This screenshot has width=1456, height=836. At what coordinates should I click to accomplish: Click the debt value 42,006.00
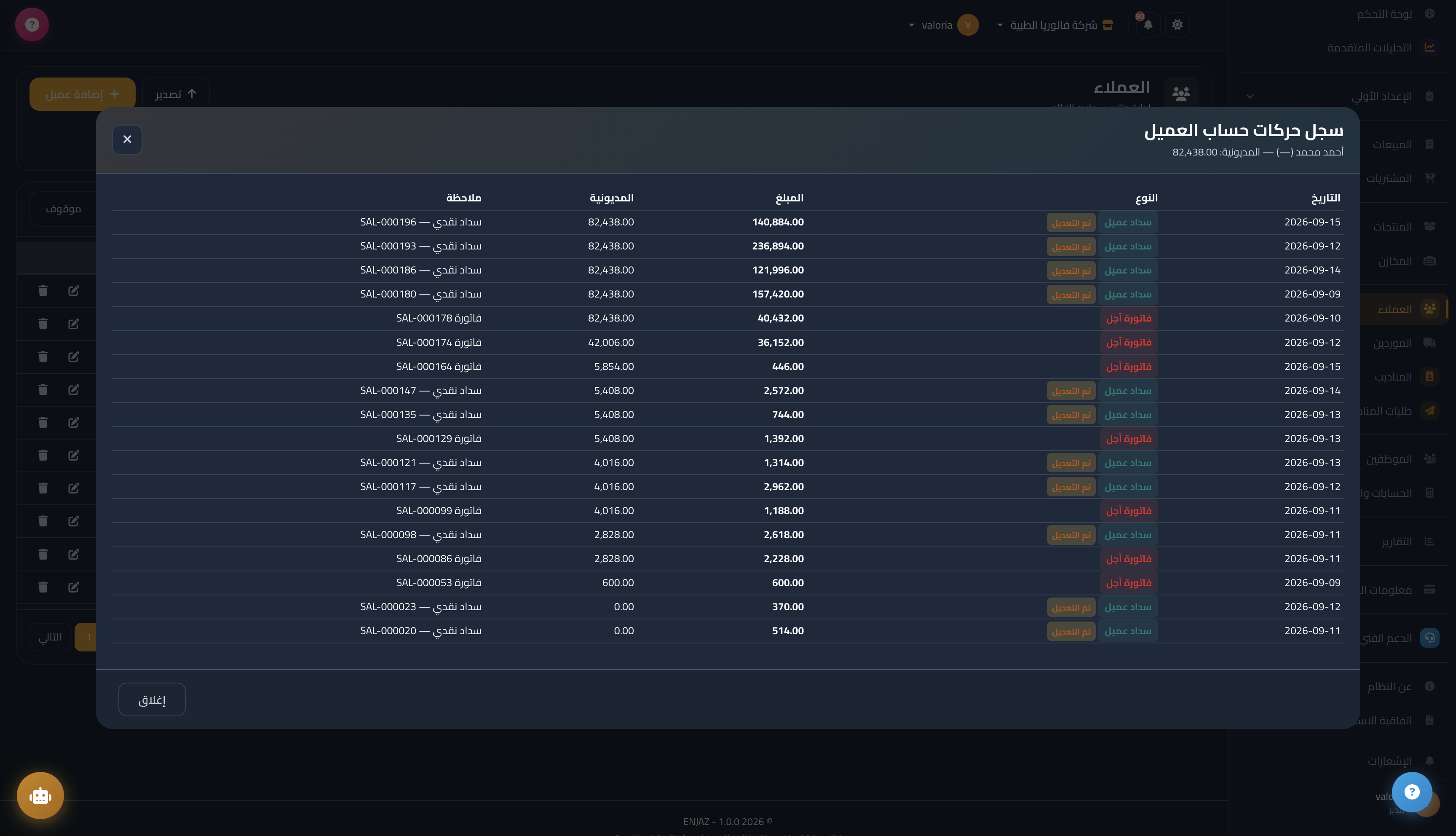click(610, 342)
